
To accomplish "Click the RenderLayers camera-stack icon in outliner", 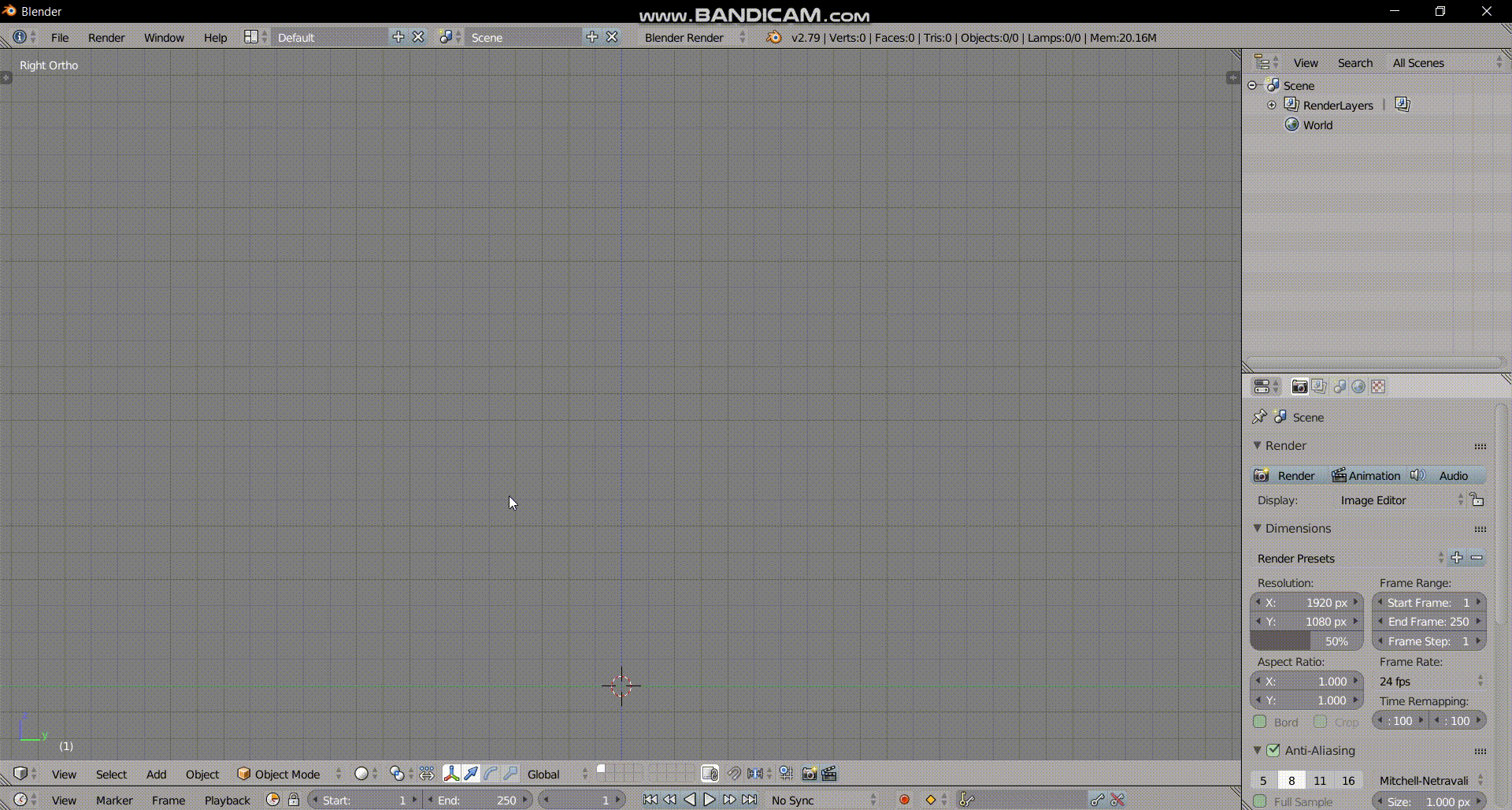I will pos(1403,104).
